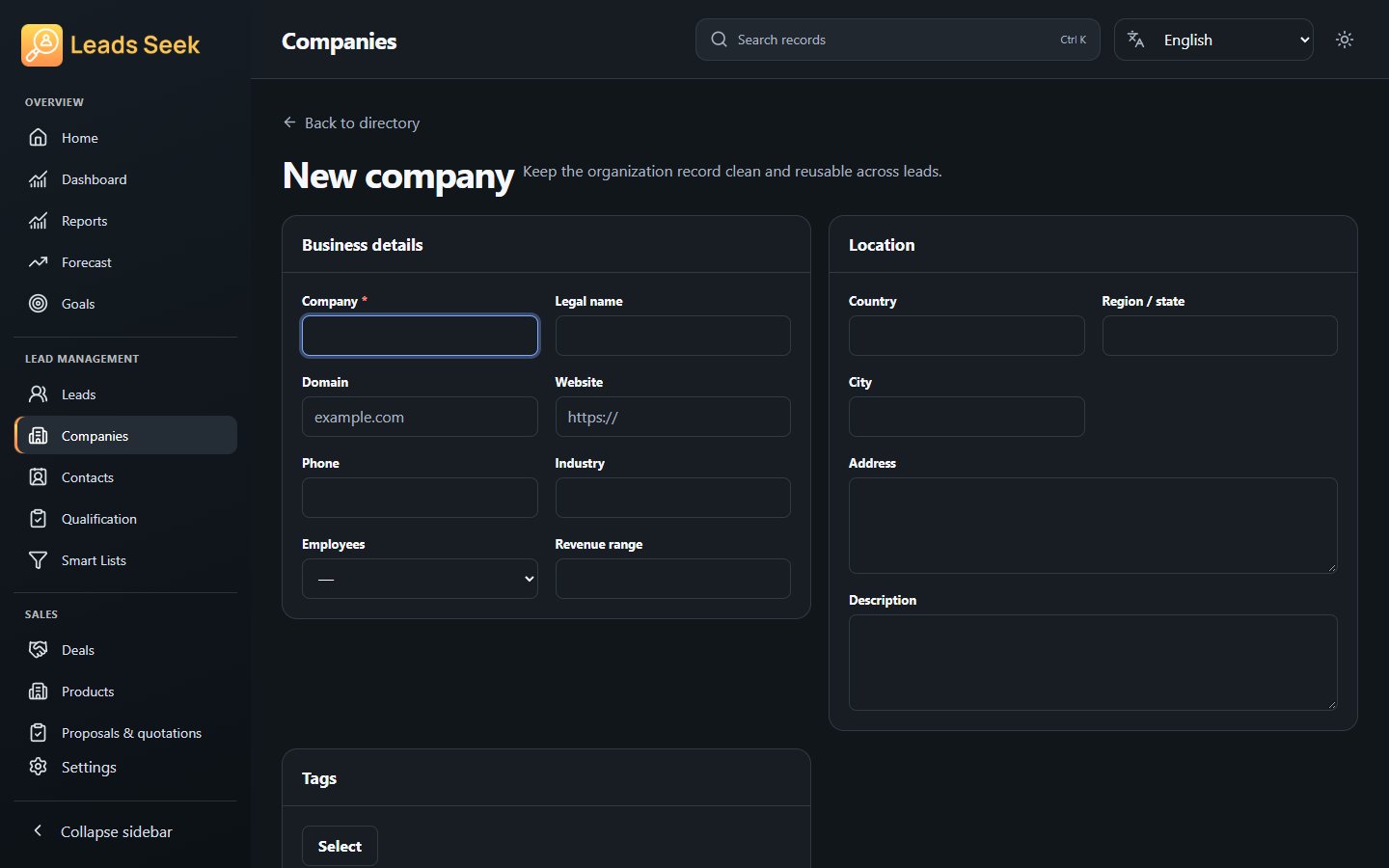Click the search magnifier icon

coord(719,40)
